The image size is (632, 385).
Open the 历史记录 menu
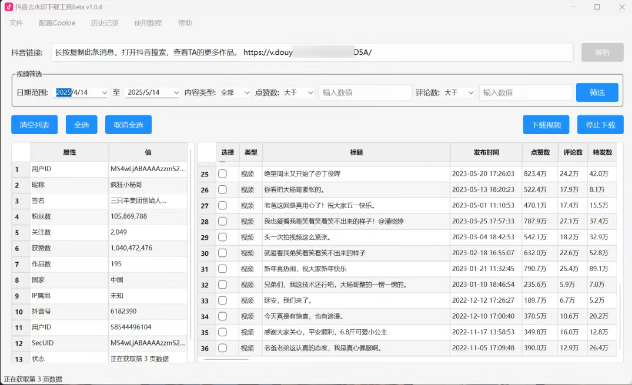(x=104, y=23)
